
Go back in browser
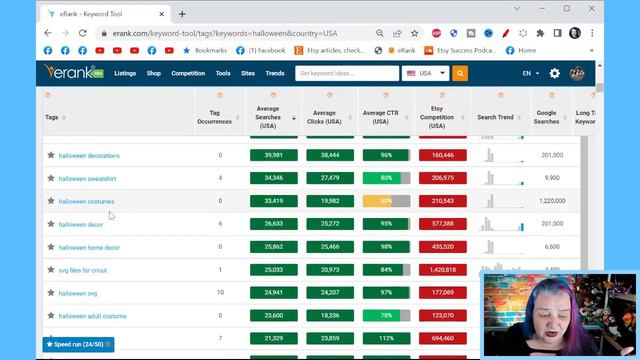tap(48, 33)
